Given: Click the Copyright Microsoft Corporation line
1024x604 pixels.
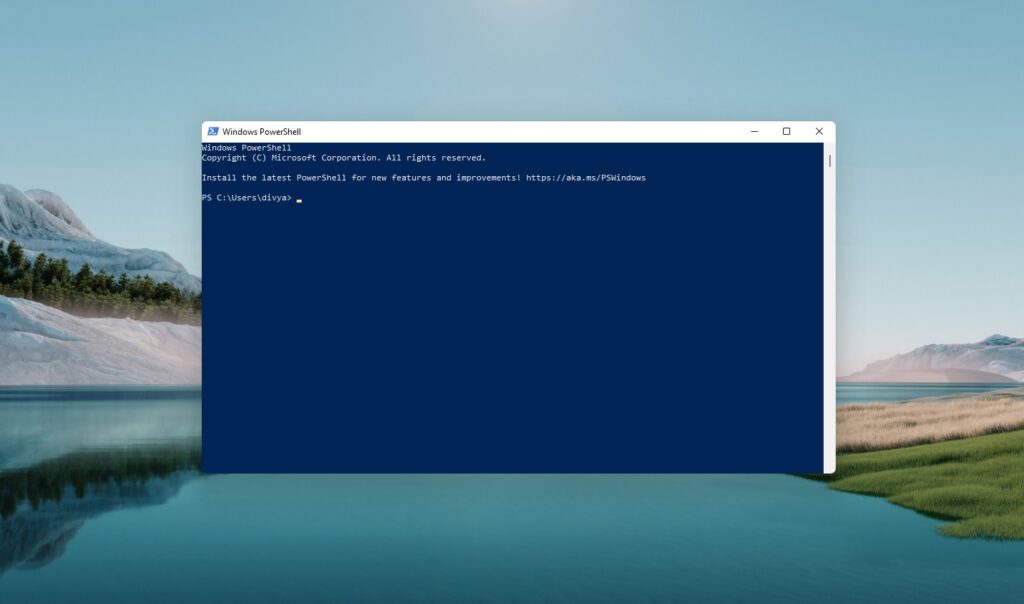Looking at the screenshot, I should (x=343, y=157).
